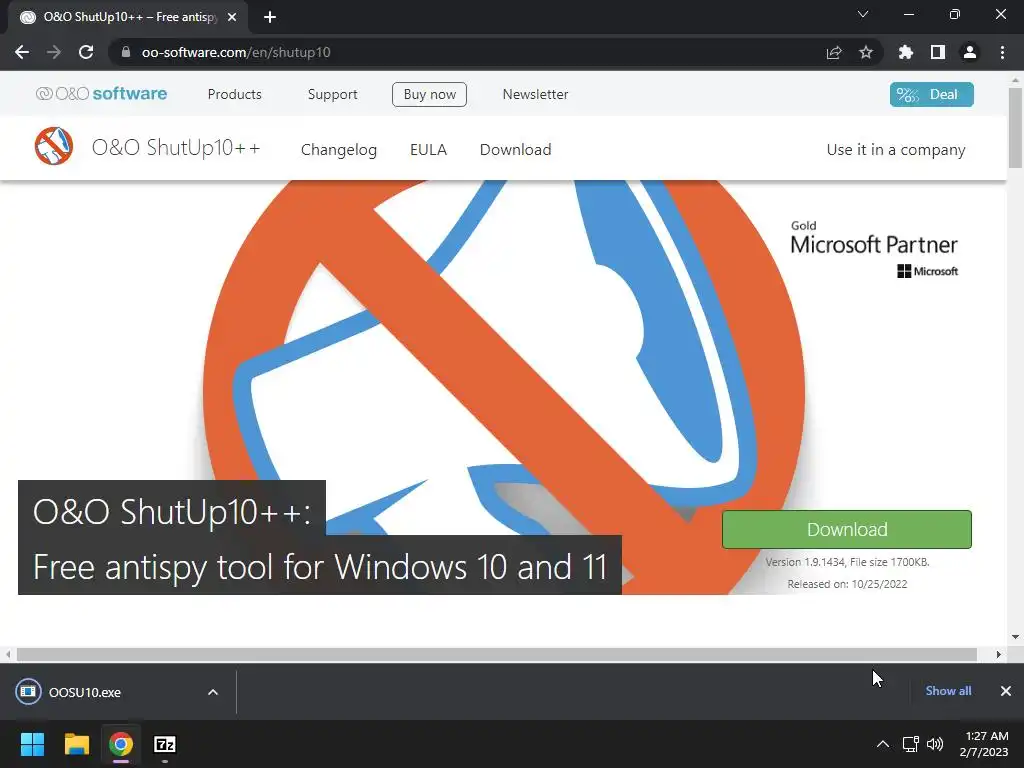Share this page icon in address bar
This screenshot has height=768, width=1024.
click(834, 52)
